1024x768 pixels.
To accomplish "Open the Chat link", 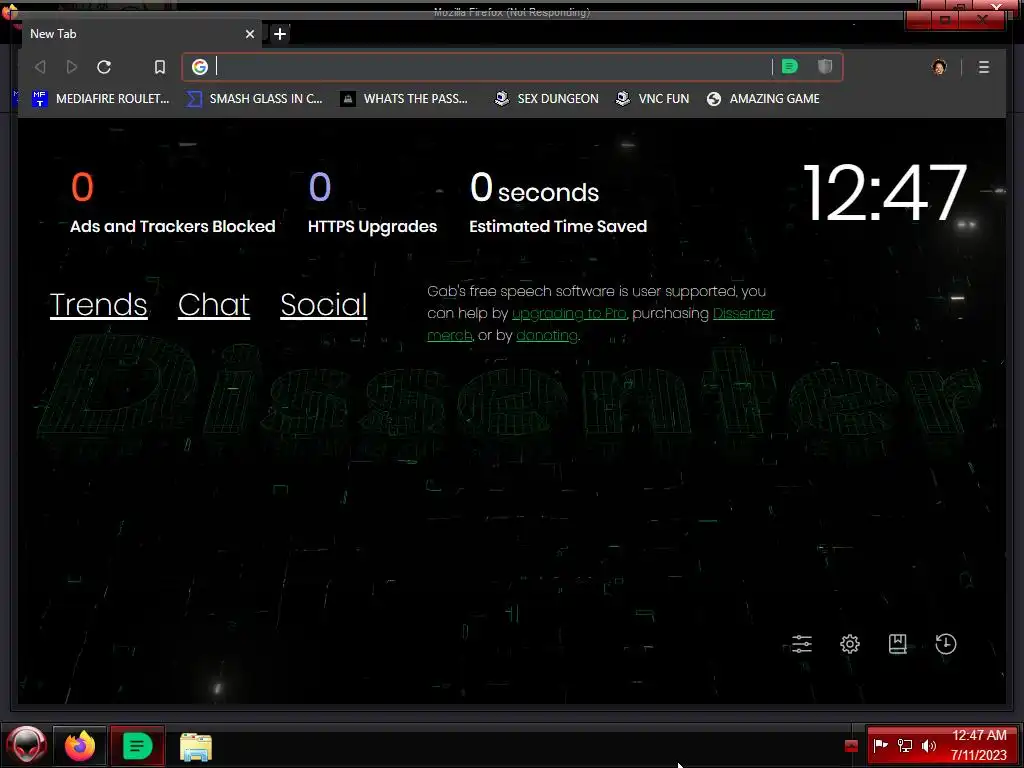I will coord(214,304).
